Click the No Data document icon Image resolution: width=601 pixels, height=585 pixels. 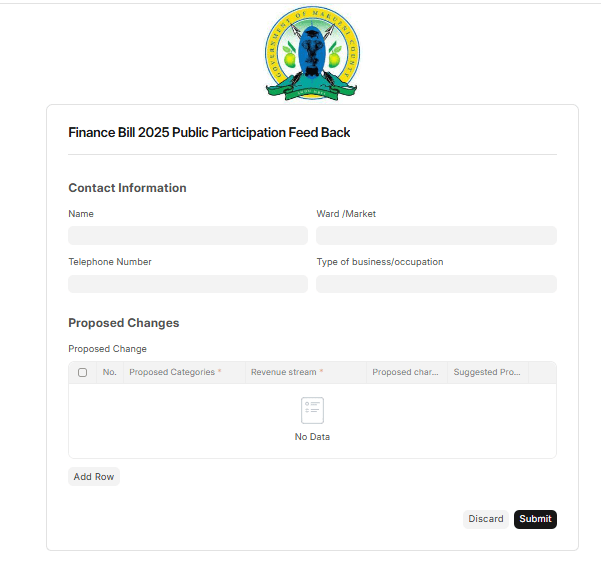click(312, 410)
